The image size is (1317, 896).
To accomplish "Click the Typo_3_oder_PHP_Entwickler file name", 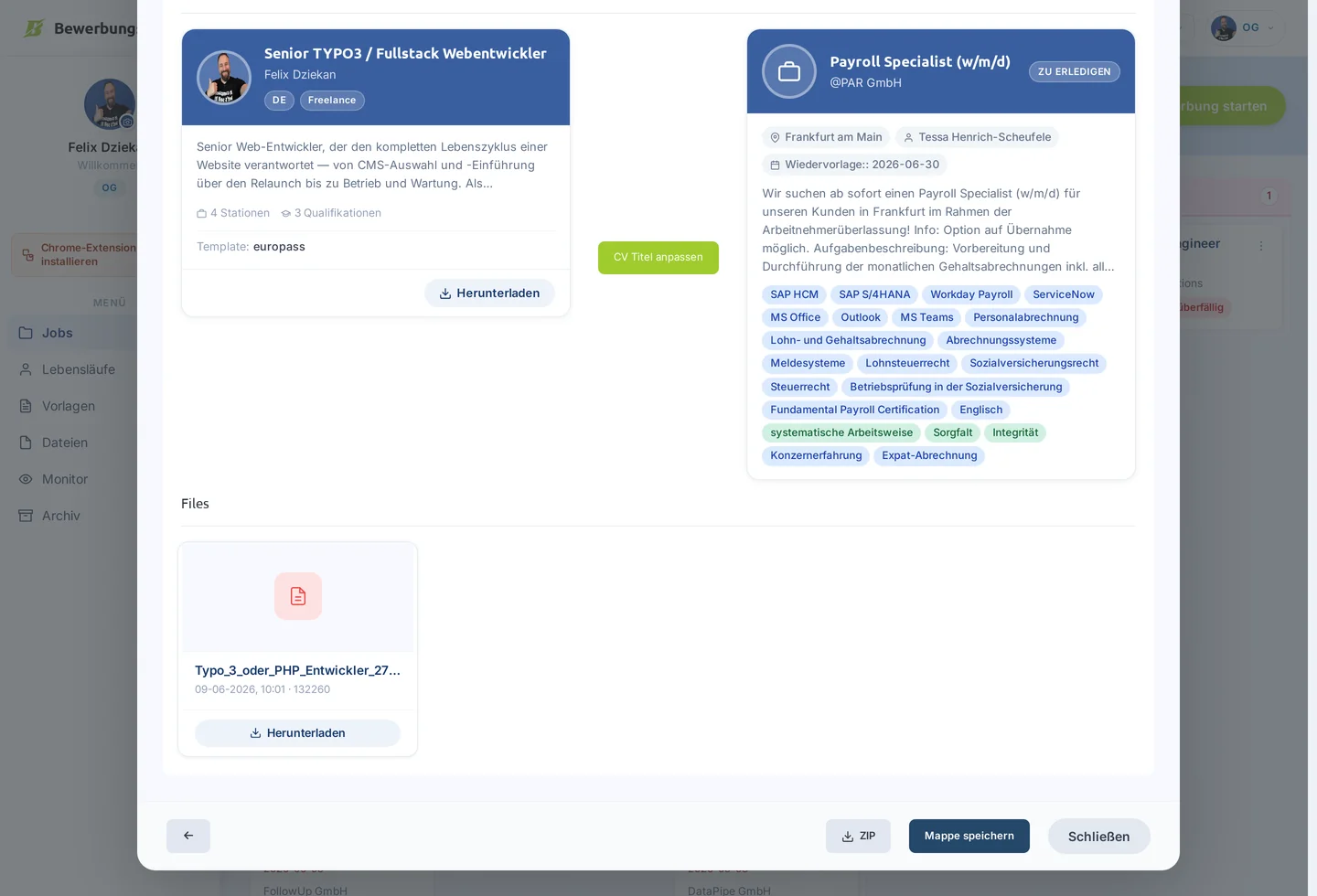I will point(297,670).
